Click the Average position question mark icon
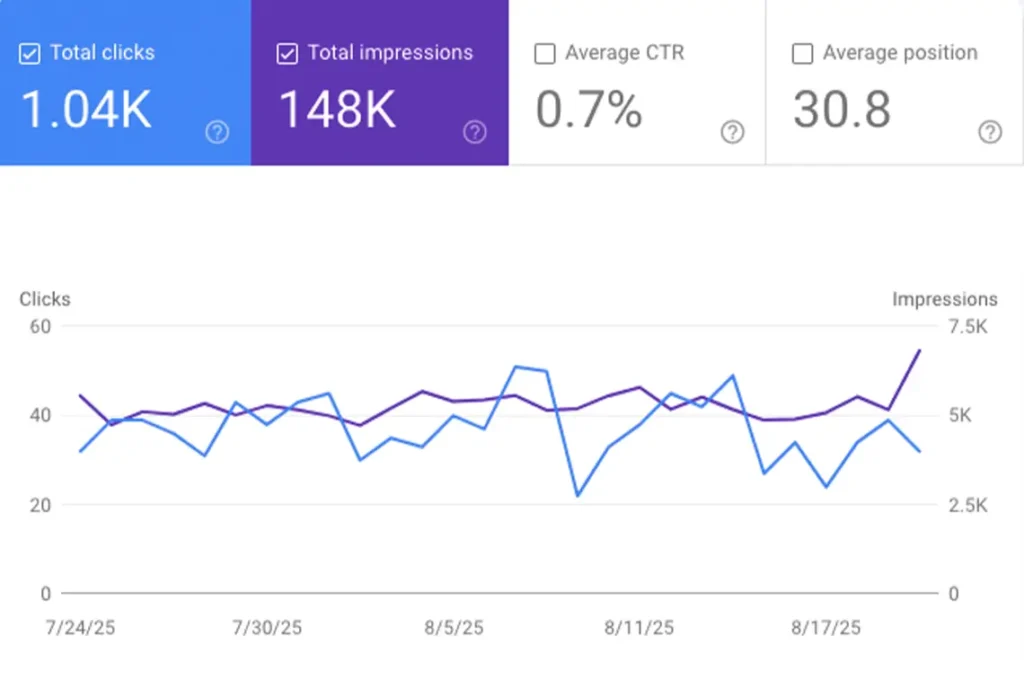The width and height of the screenshot is (1024, 690). (x=990, y=132)
